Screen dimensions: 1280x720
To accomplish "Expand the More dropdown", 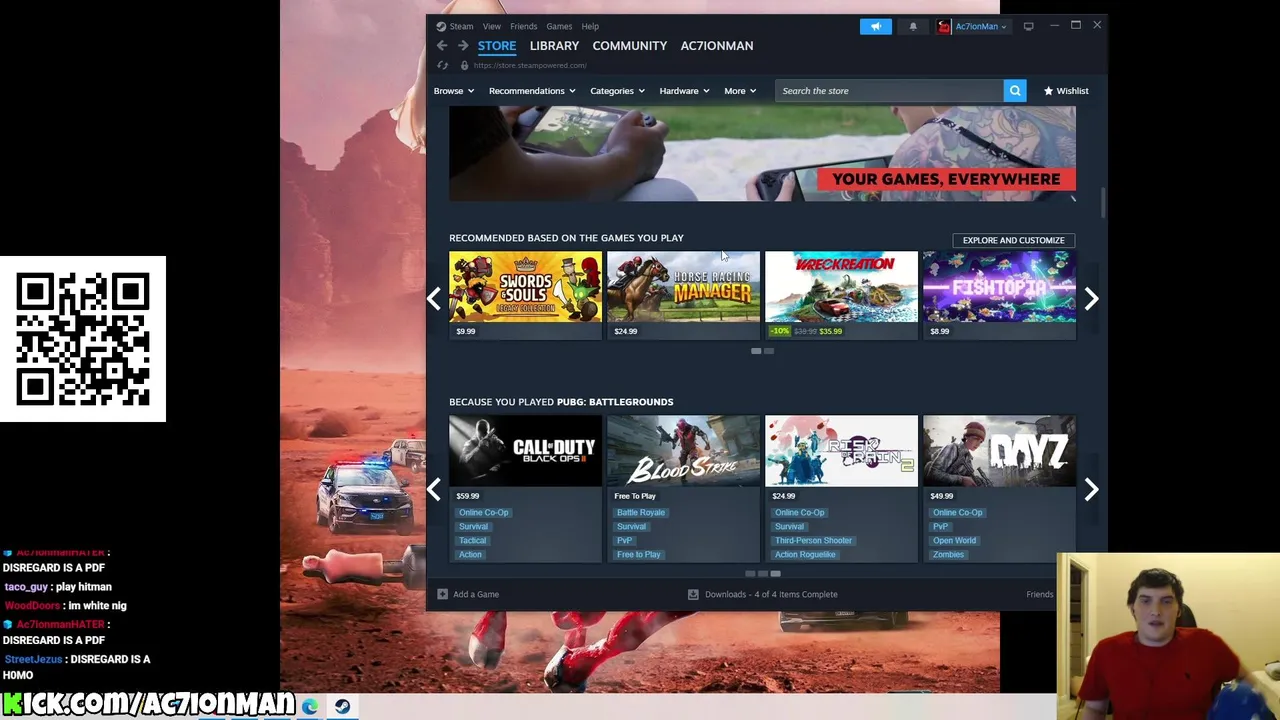I will [x=740, y=91].
